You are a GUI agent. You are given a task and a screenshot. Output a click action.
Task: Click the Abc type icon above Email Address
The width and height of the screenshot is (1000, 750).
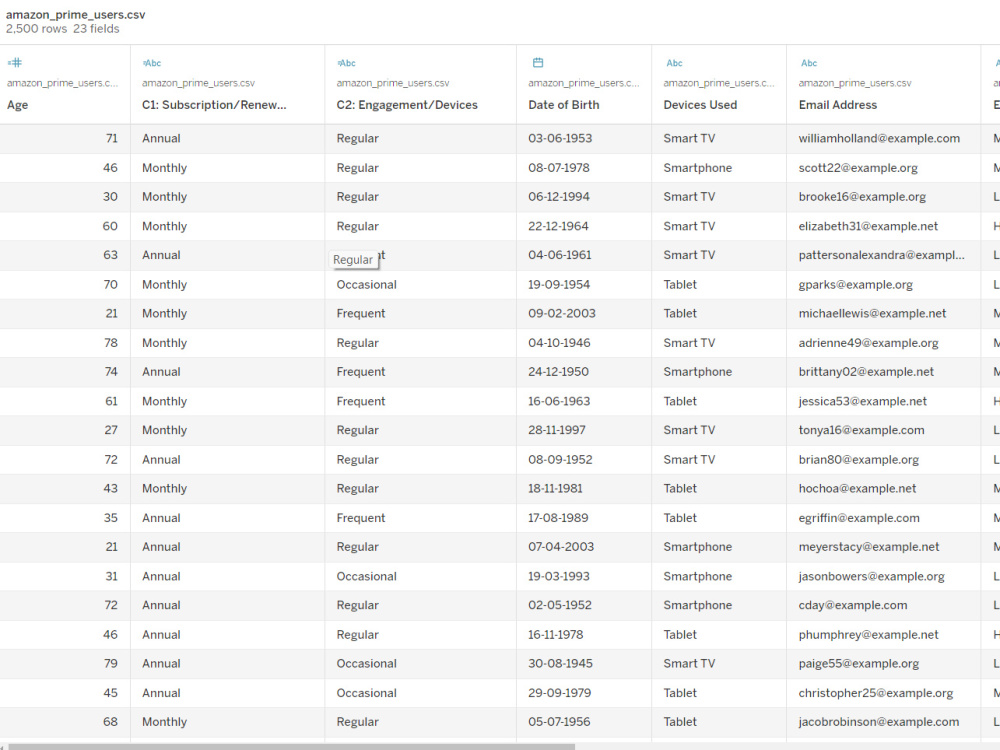pyautogui.click(x=809, y=63)
